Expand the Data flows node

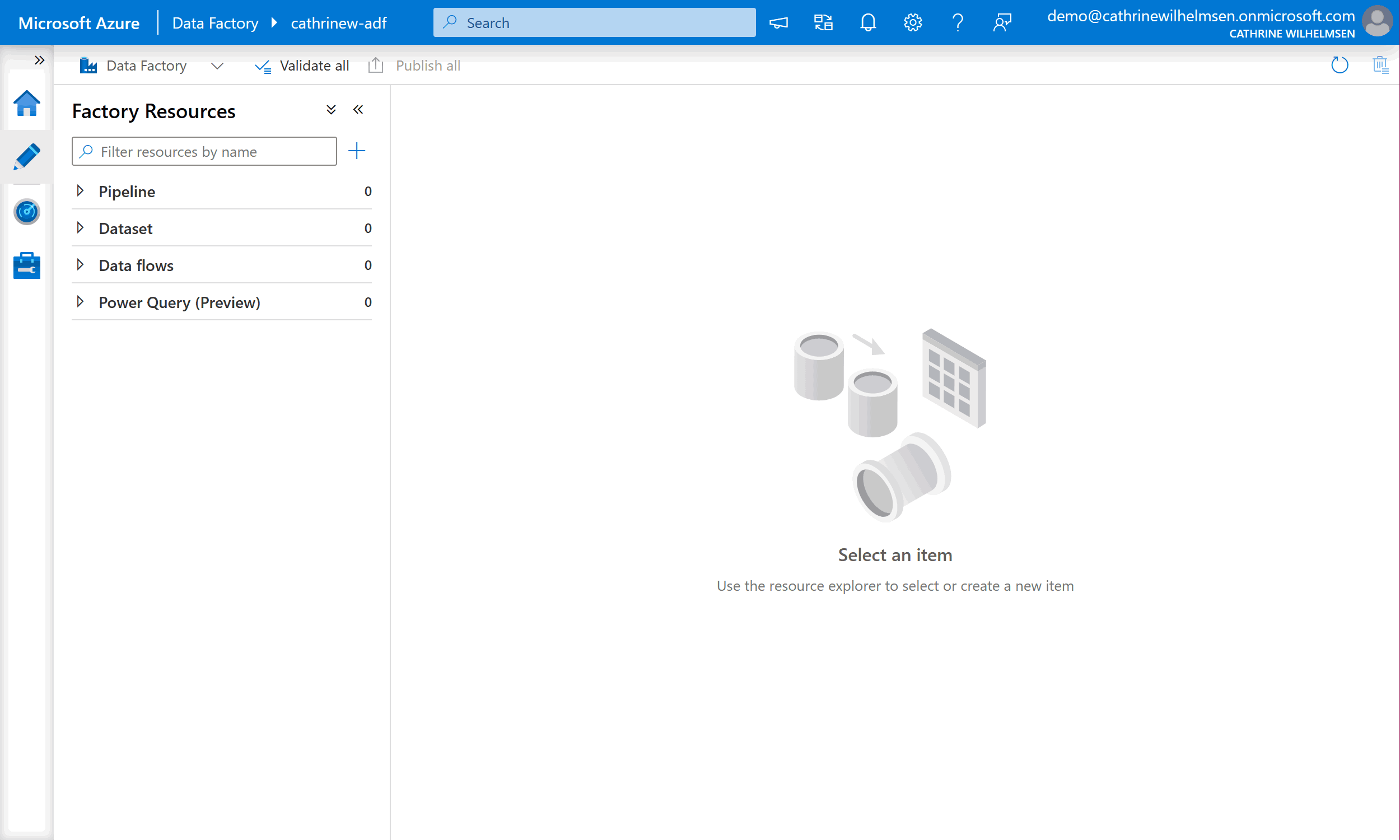click(80, 265)
